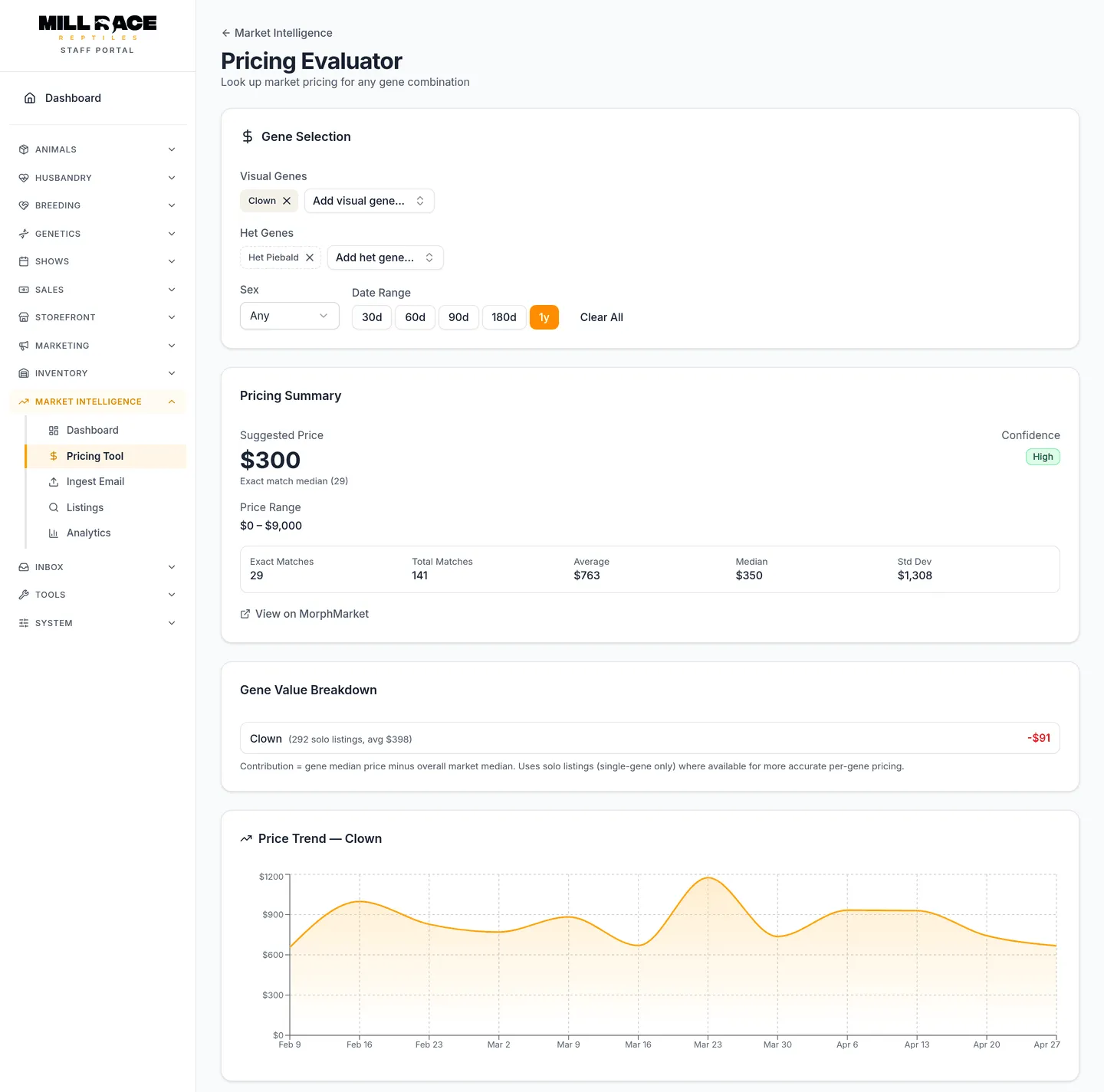Viewport: 1104px width, 1092px height.
Task: Click the Husbandry heart icon
Action: tap(24, 178)
